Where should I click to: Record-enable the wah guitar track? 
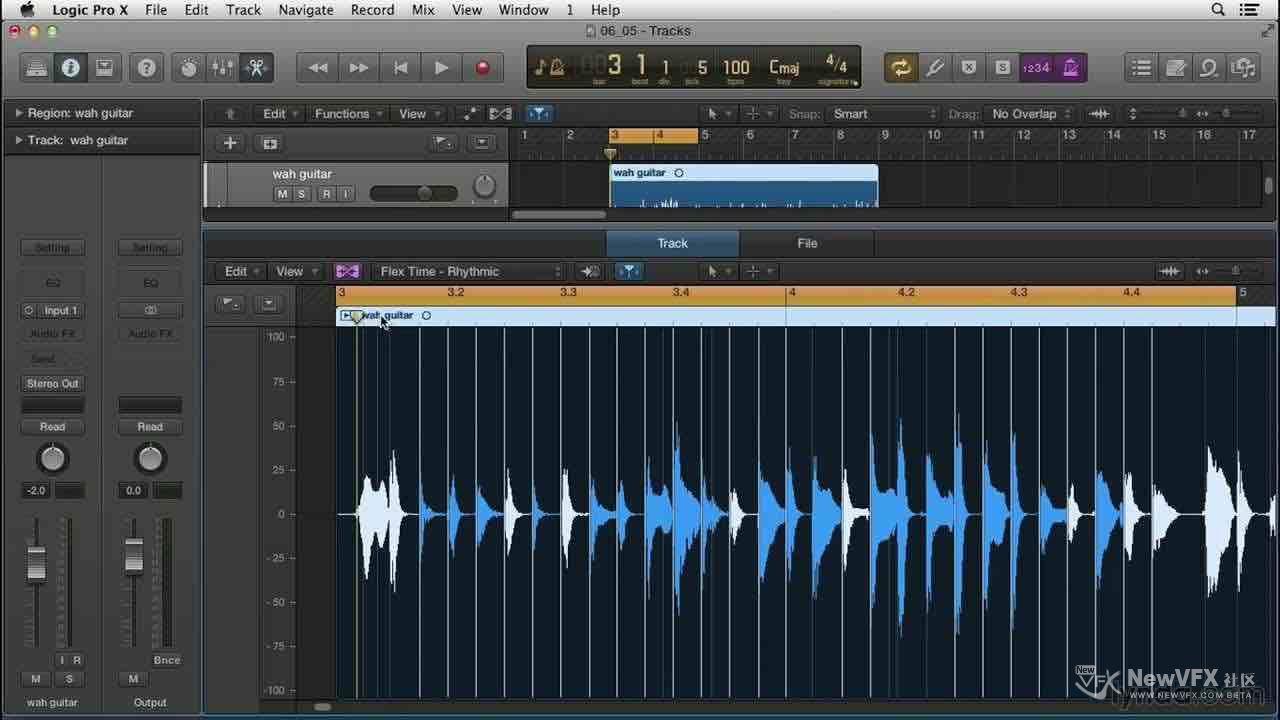[326, 194]
